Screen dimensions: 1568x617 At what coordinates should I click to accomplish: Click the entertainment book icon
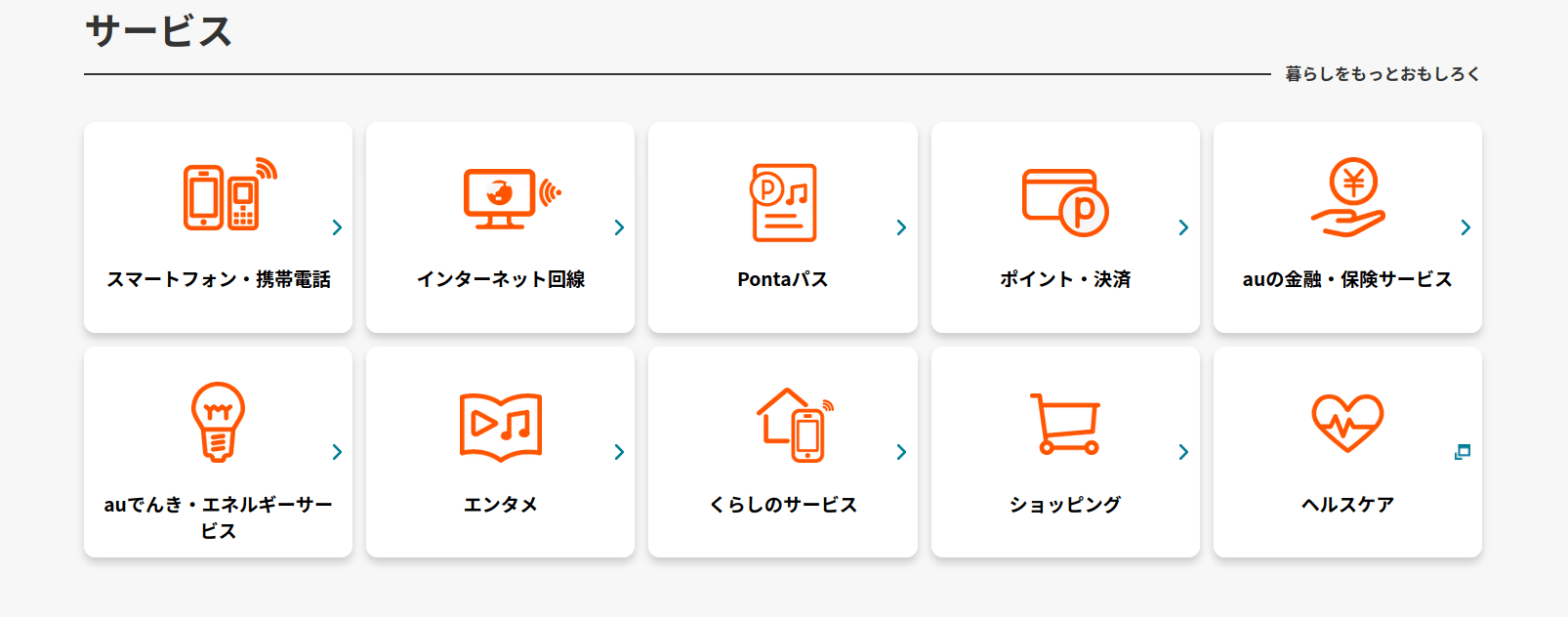tap(501, 426)
